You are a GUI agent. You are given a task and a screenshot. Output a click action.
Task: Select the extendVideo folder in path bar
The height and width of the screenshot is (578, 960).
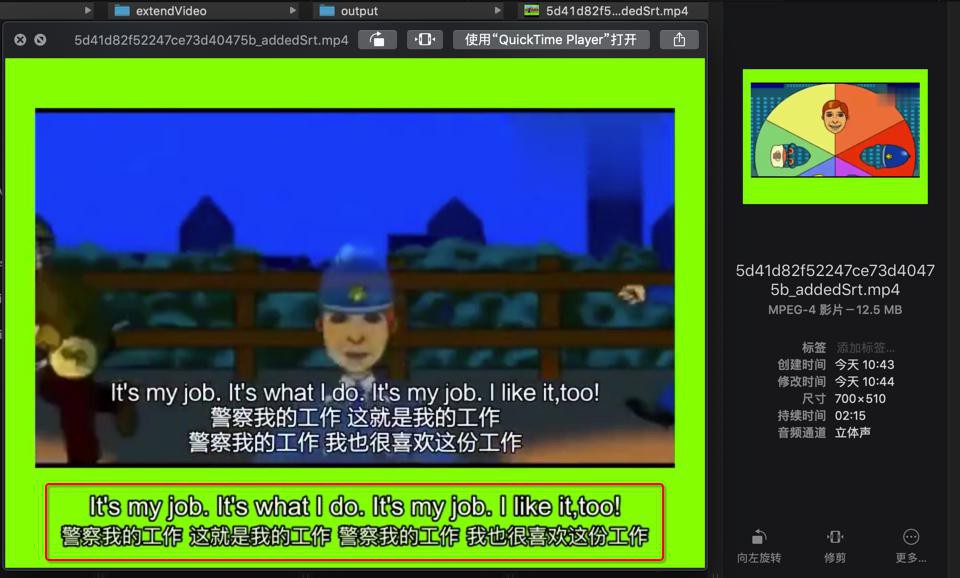(x=161, y=10)
